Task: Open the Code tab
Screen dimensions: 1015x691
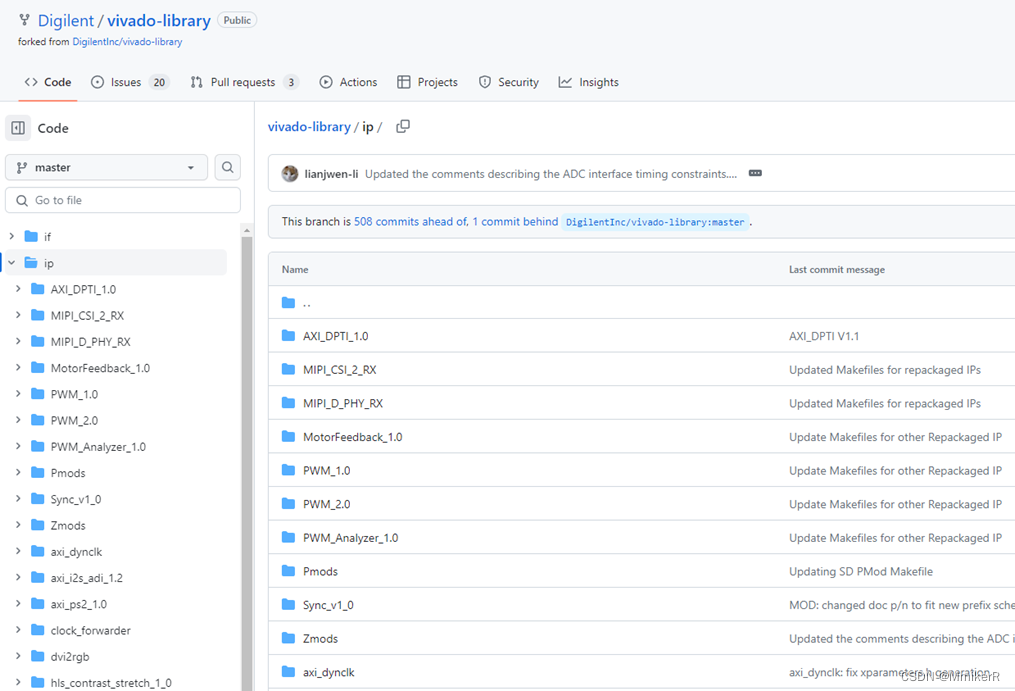Action: pos(48,82)
